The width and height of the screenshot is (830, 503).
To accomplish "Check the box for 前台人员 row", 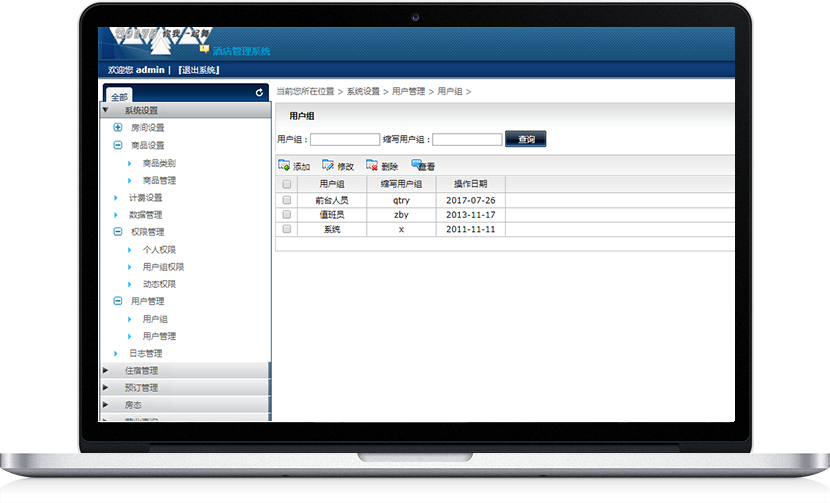I will [x=287, y=200].
